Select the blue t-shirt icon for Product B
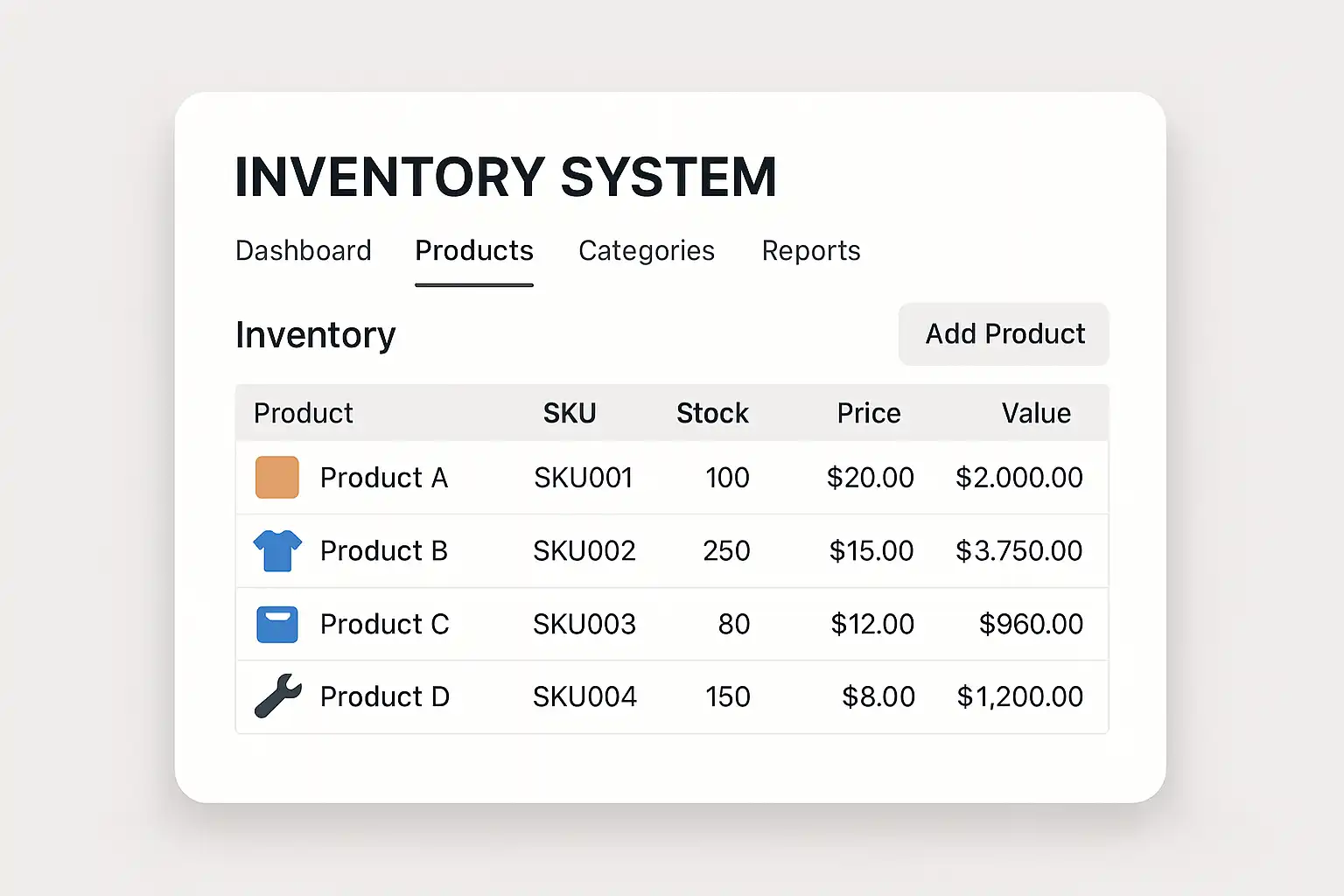1344x896 pixels. click(x=277, y=551)
